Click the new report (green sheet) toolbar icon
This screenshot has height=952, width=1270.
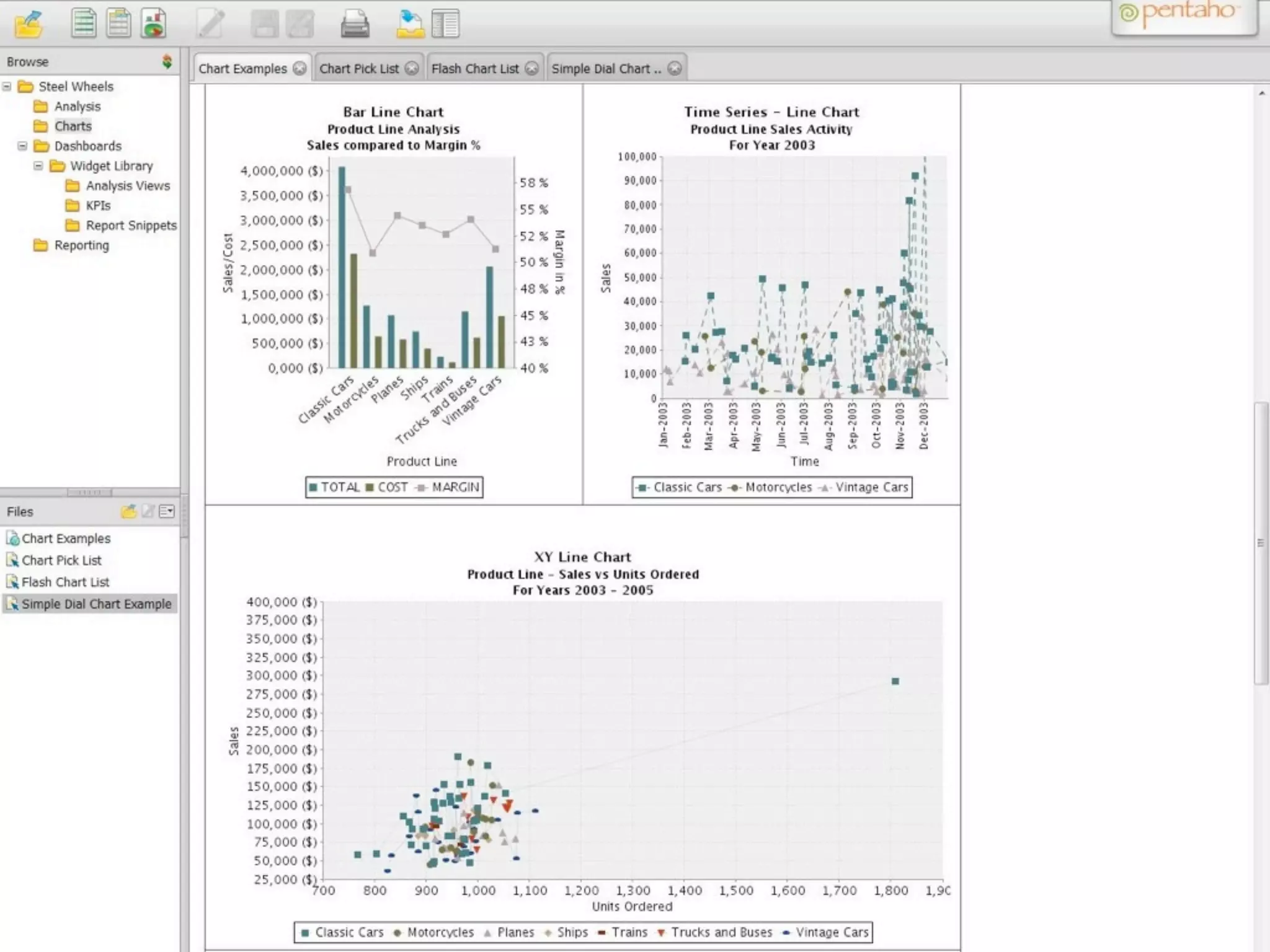(83, 24)
